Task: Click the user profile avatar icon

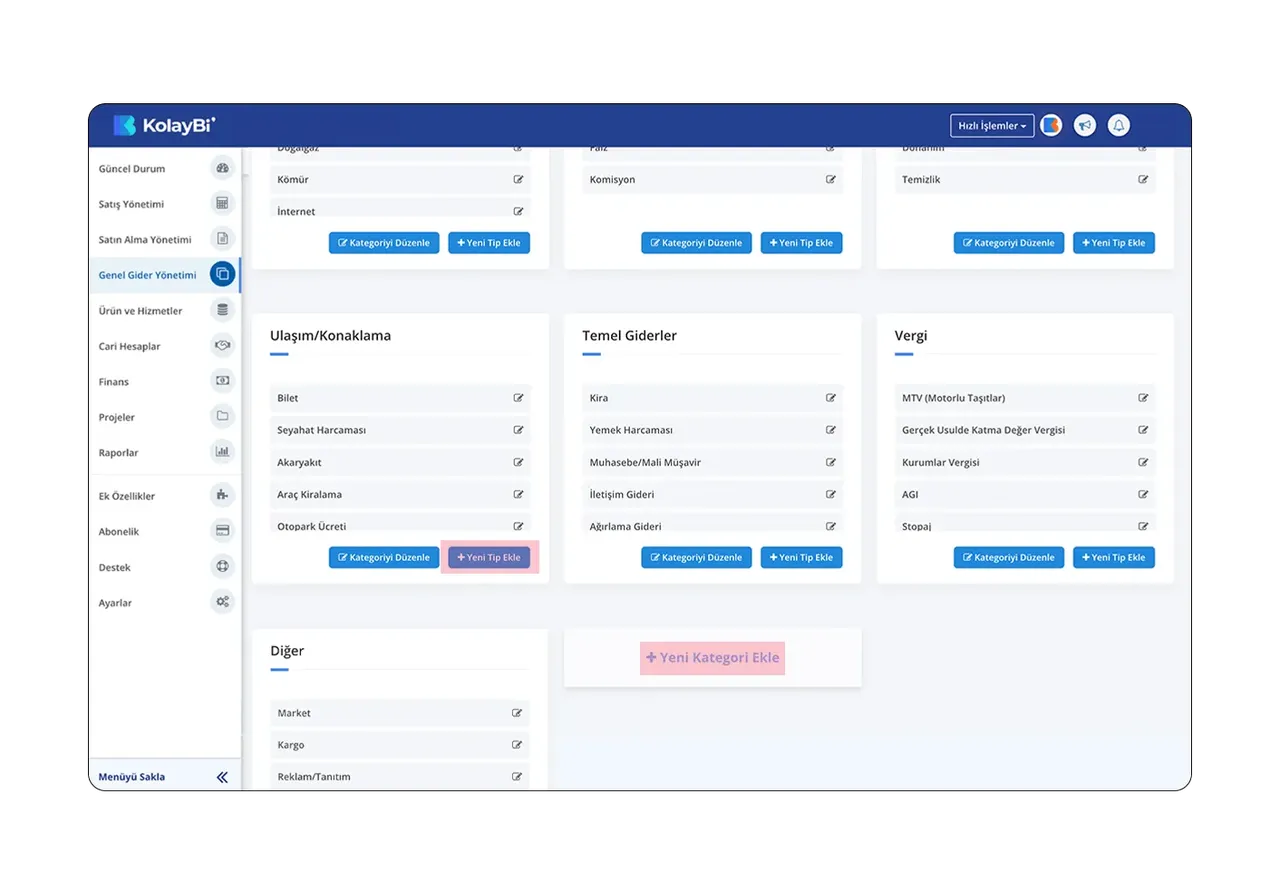Action: [x=1050, y=125]
